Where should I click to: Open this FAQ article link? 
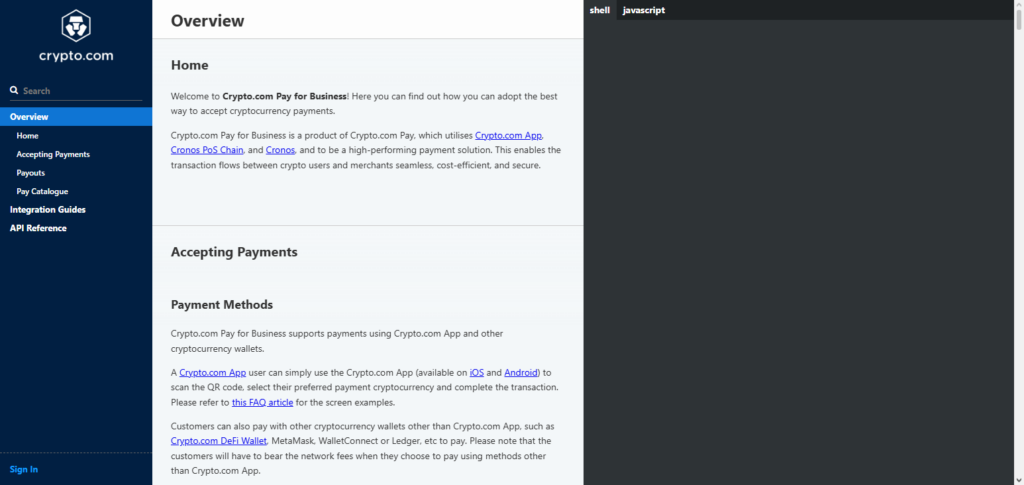tap(263, 402)
